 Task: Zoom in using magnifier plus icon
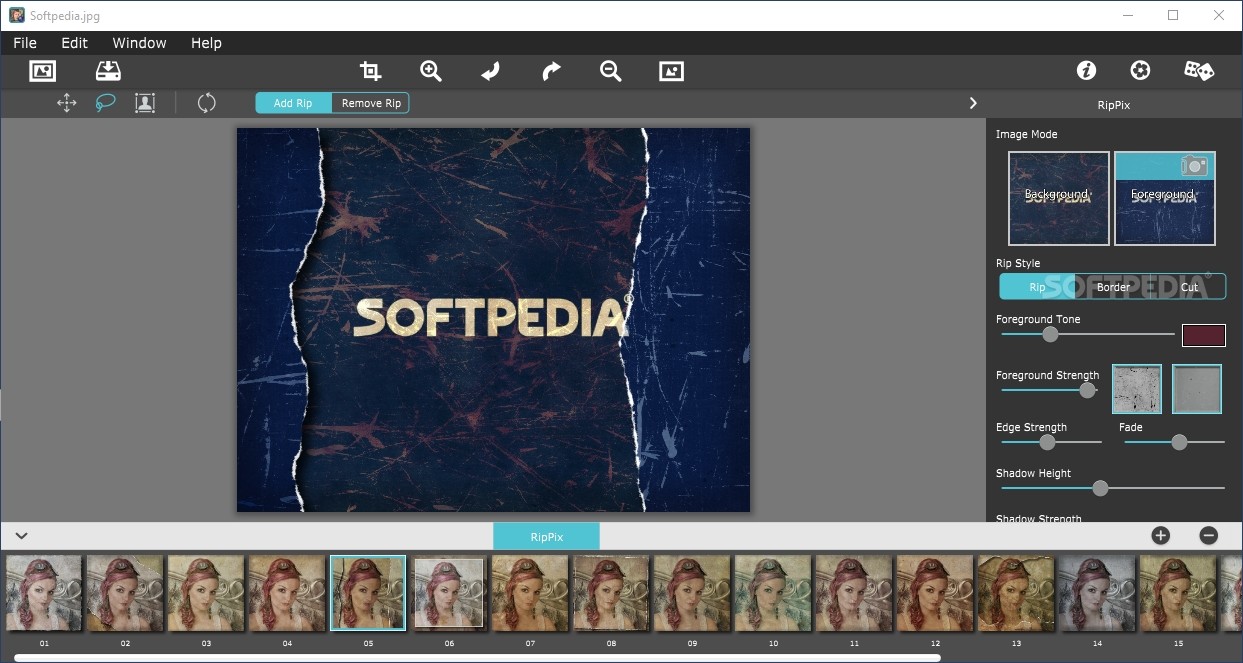pyautogui.click(x=431, y=71)
